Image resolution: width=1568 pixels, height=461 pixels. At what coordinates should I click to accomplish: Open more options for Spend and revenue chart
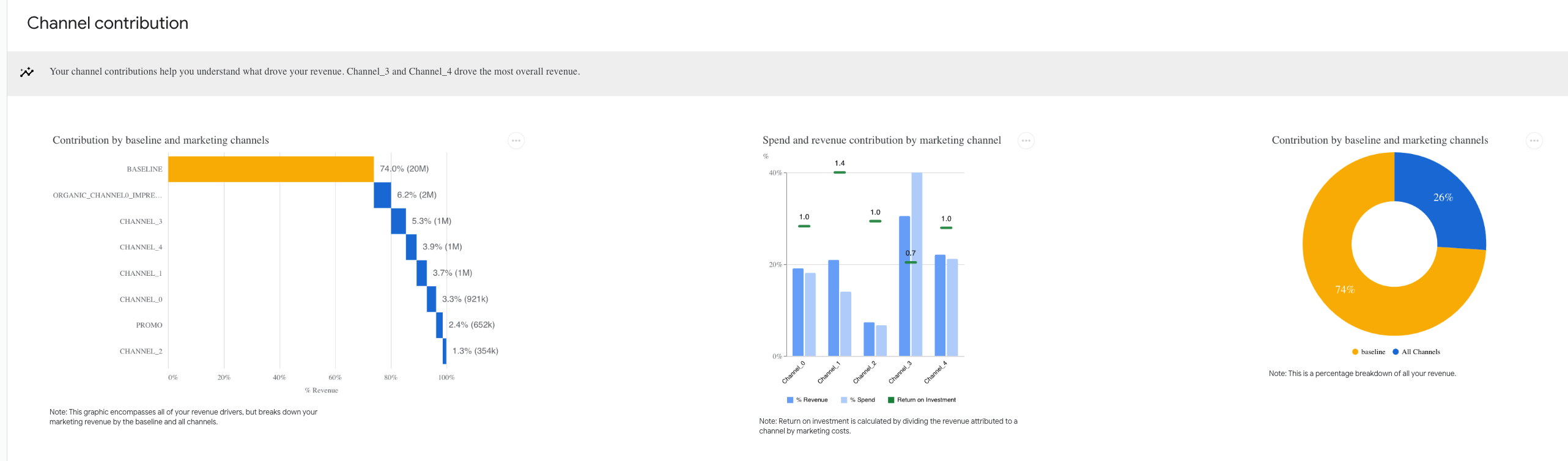click(x=1026, y=141)
